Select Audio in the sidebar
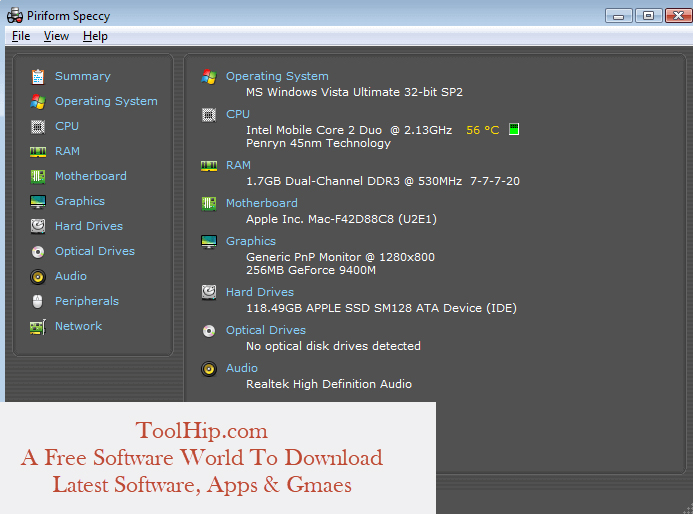Image resolution: width=693 pixels, height=514 pixels. click(71, 276)
